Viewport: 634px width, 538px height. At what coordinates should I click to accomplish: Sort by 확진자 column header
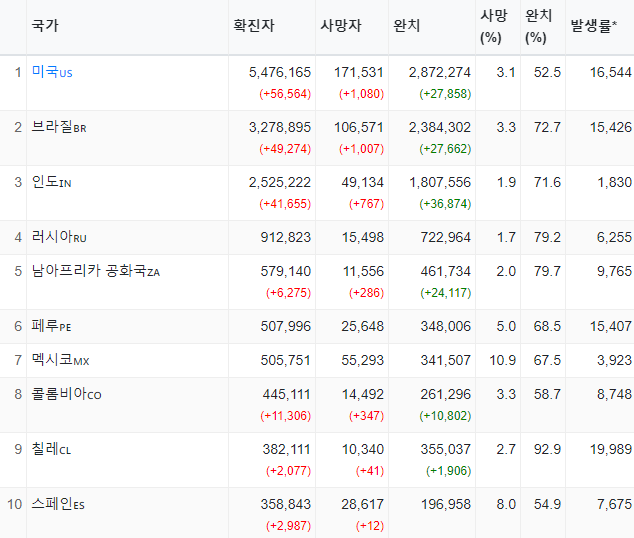pos(254,26)
